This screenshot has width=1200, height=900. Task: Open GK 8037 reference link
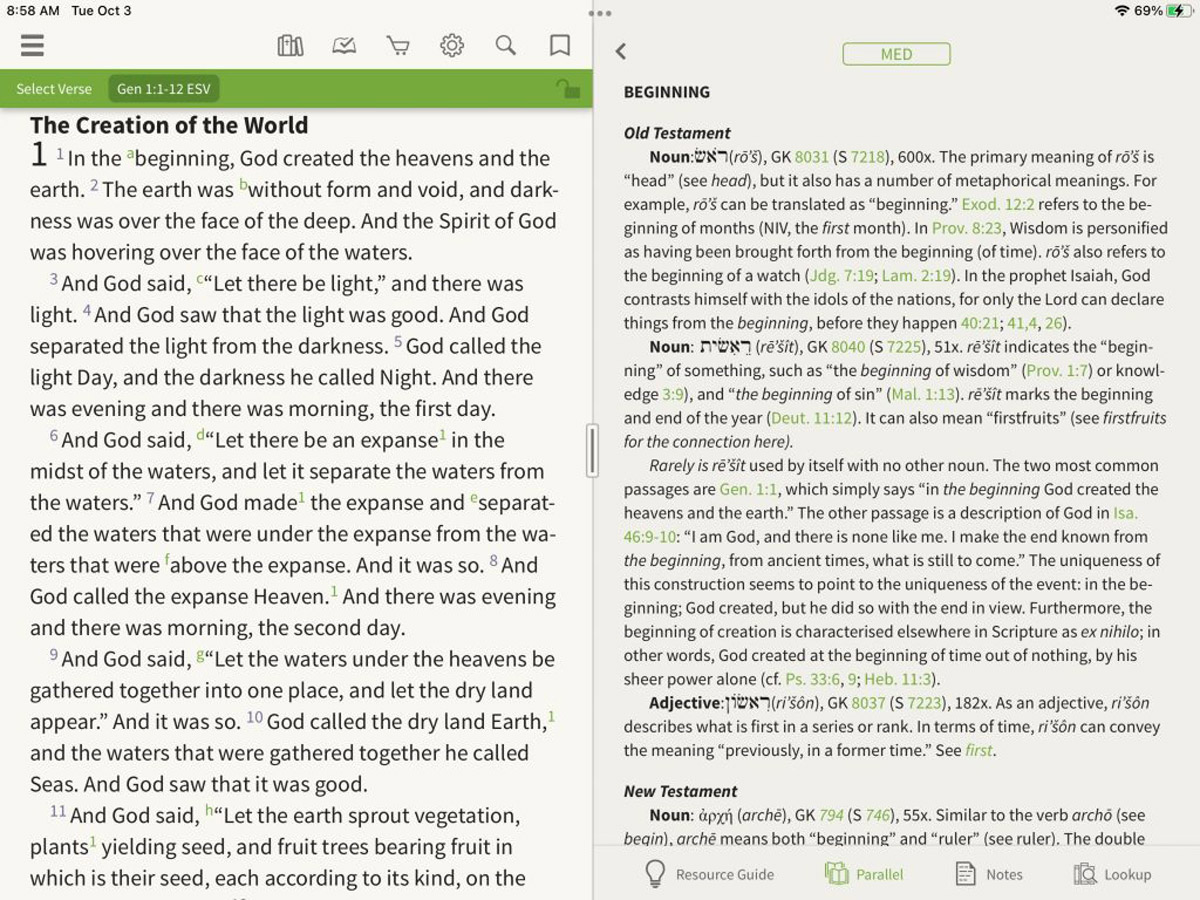[868, 703]
